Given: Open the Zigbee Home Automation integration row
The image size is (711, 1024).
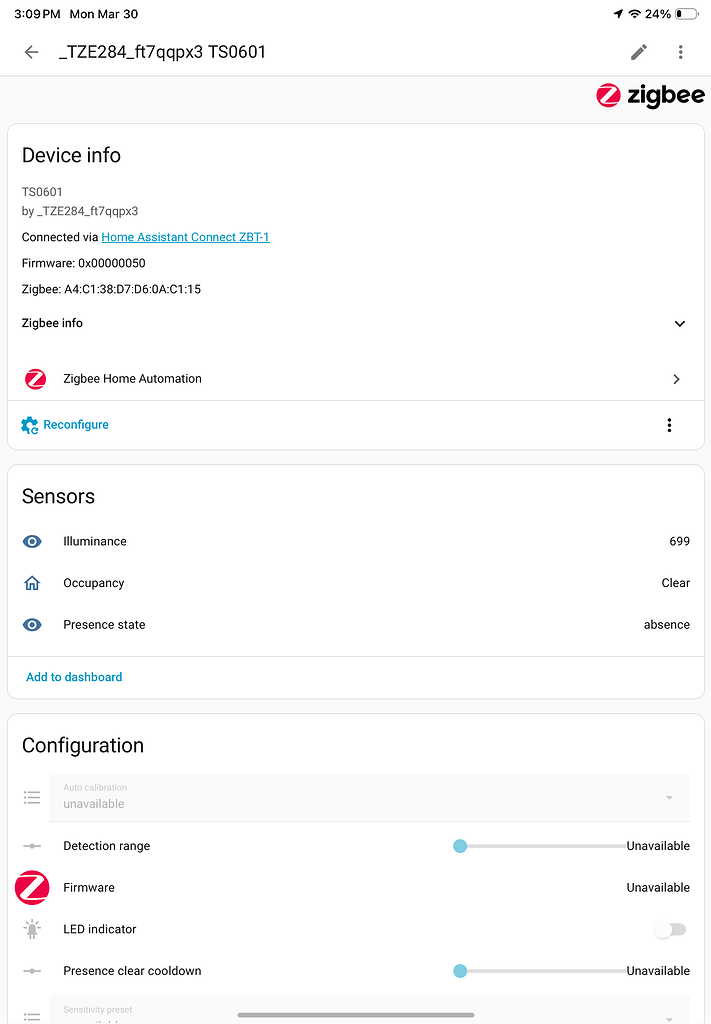Looking at the screenshot, I should click(356, 379).
